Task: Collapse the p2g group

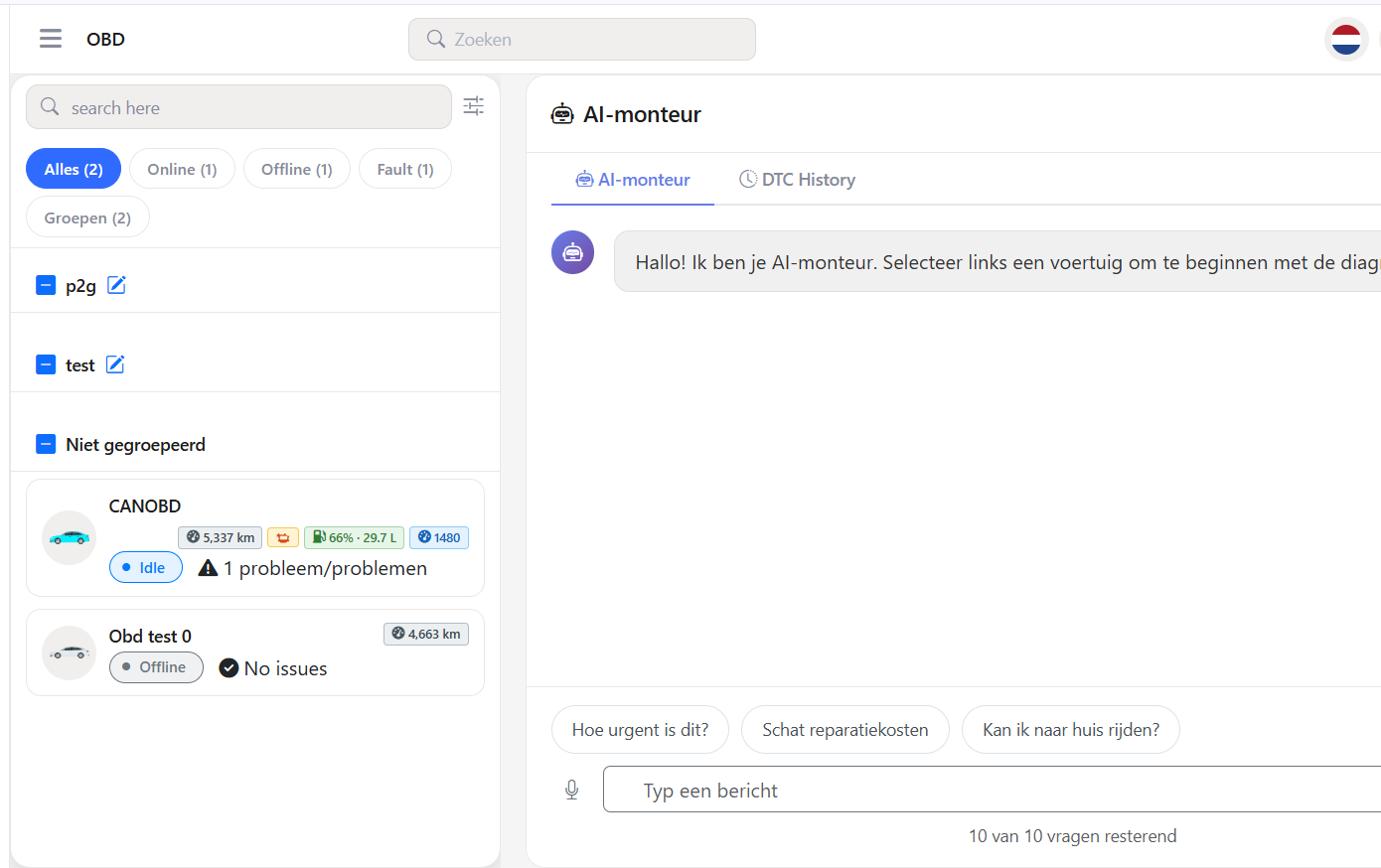Action: pos(46,285)
